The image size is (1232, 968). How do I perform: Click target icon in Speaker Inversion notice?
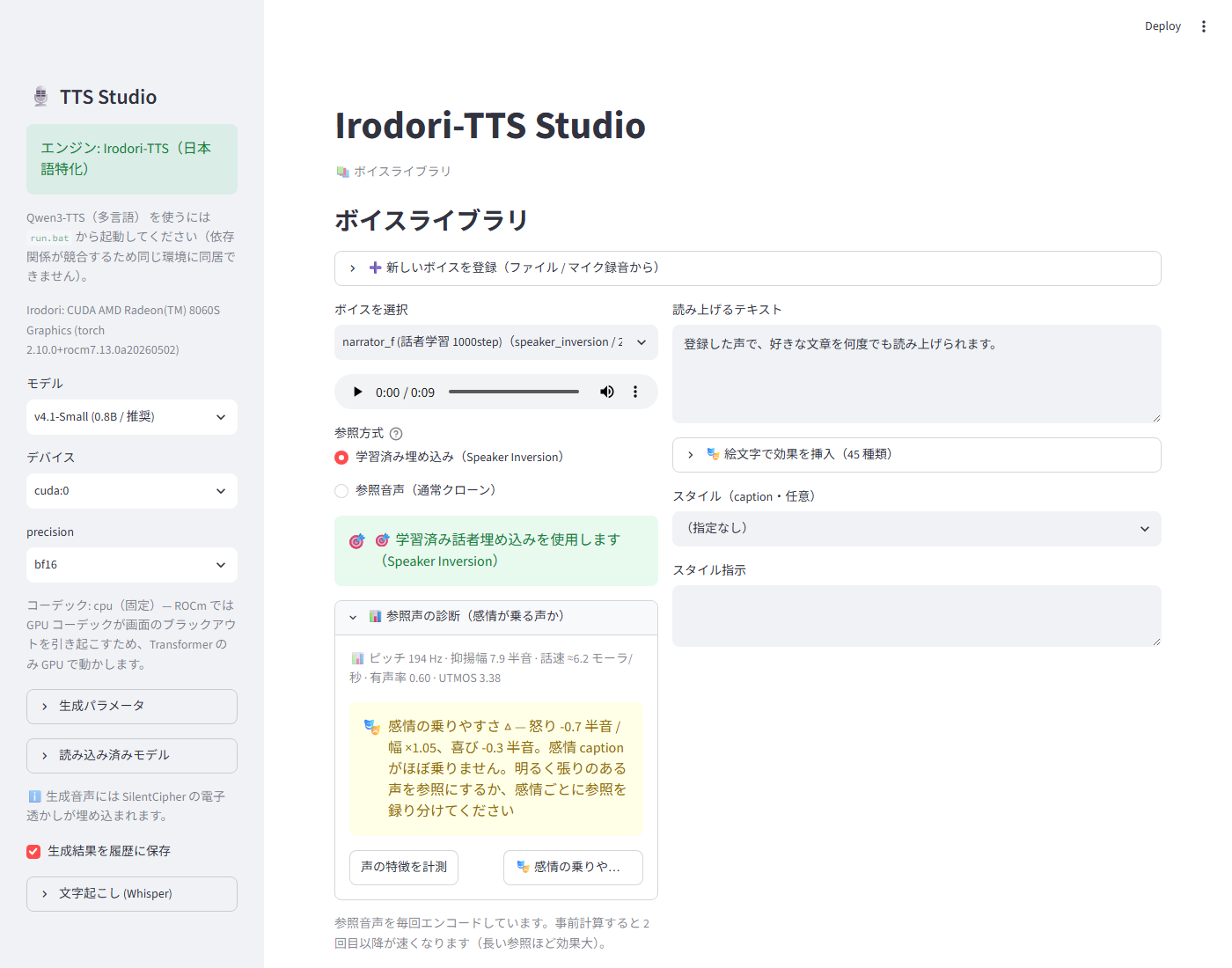pos(356,541)
